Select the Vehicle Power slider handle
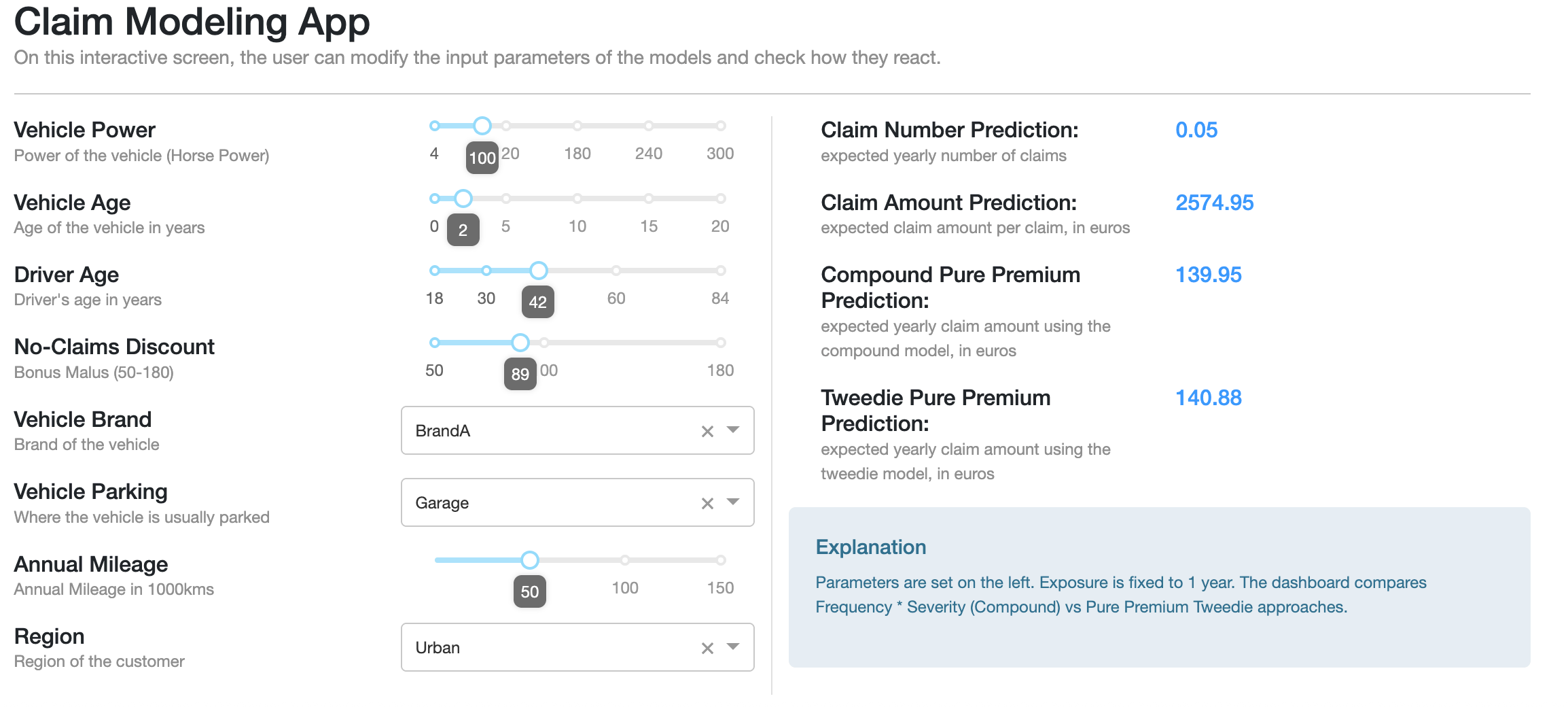Screen dimensions: 1568x707 pyautogui.click(x=482, y=126)
